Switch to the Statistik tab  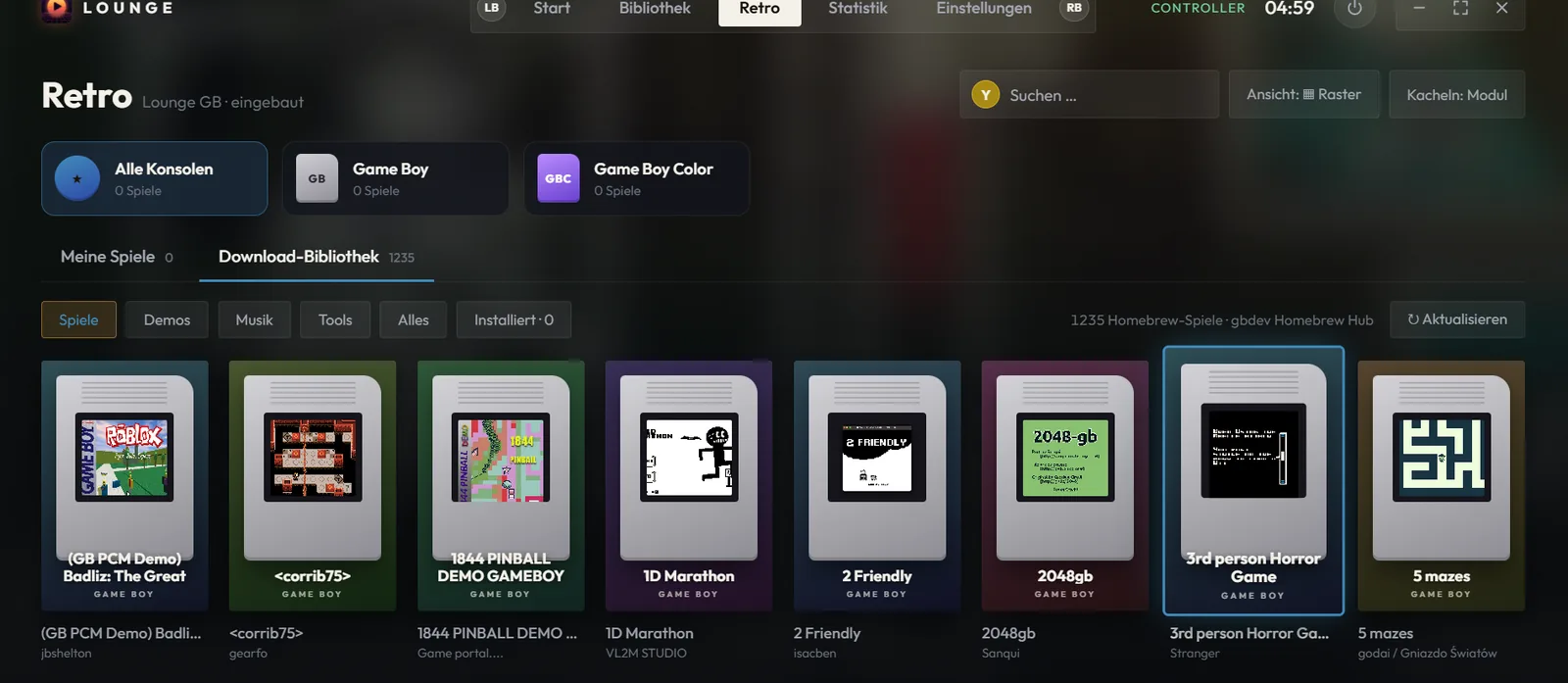click(x=857, y=9)
